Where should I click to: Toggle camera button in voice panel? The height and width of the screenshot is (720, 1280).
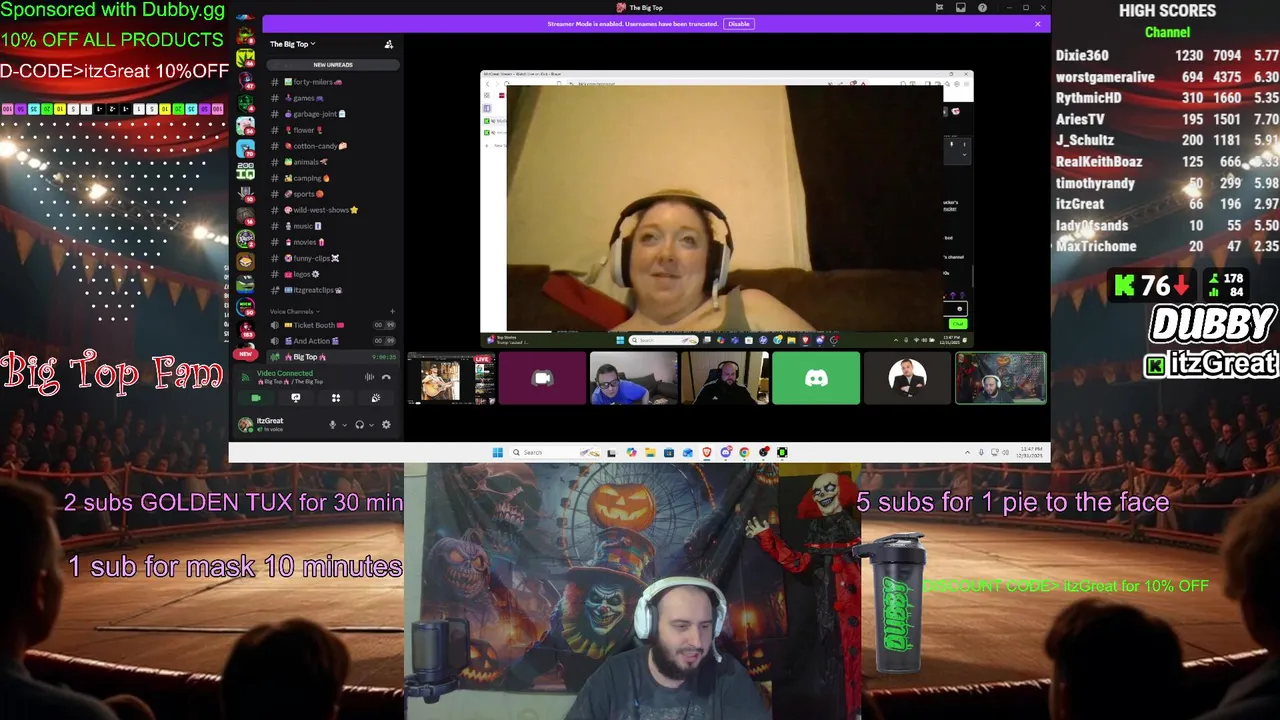pos(256,398)
